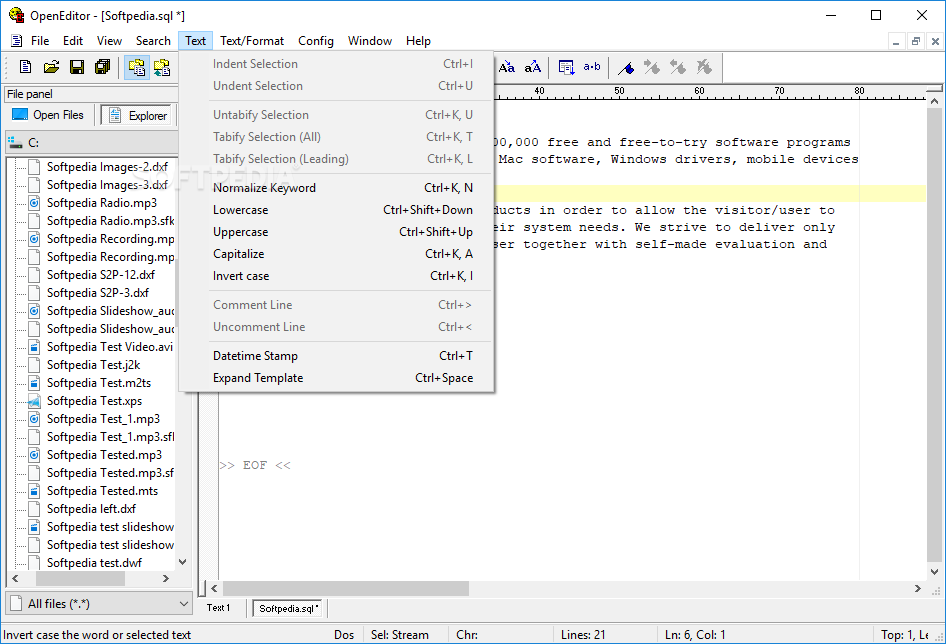Open the Search menu
946x644 pixels.
(153, 41)
